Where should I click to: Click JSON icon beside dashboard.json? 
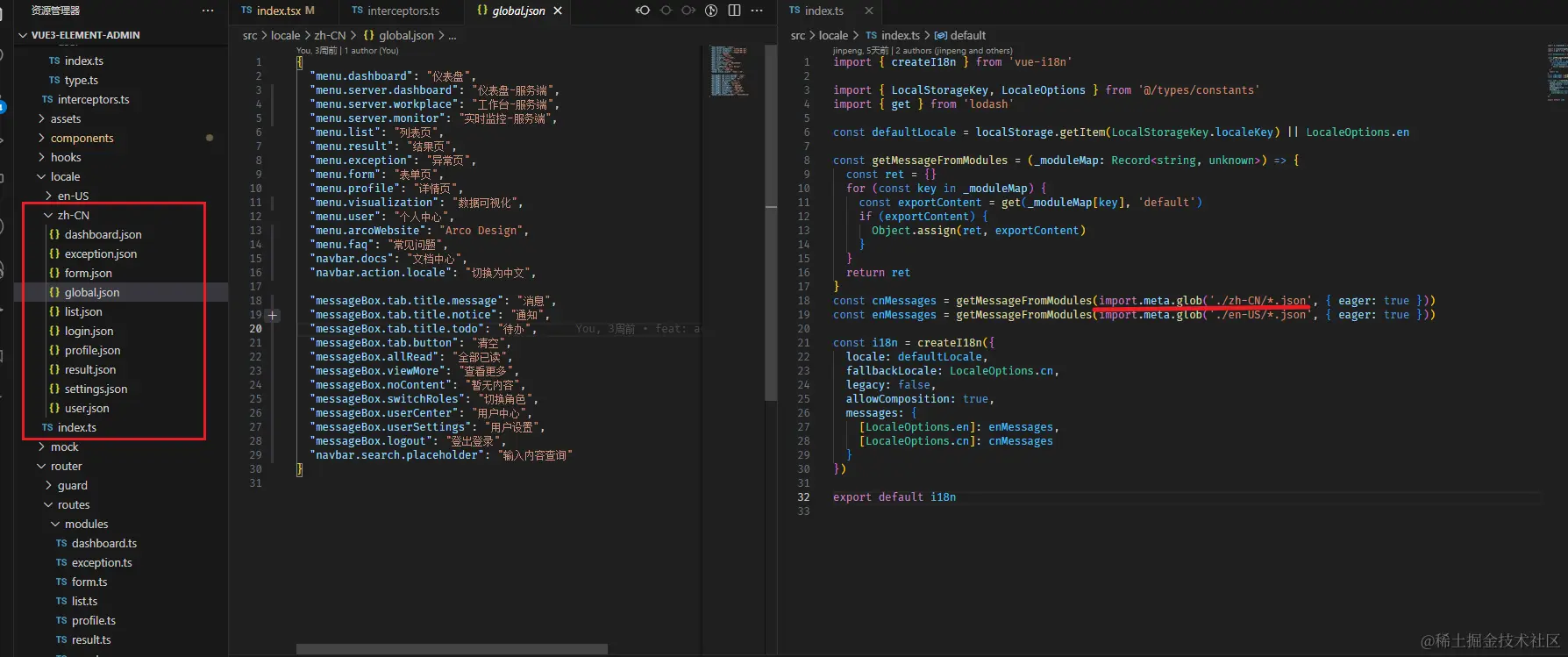(54, 234)
